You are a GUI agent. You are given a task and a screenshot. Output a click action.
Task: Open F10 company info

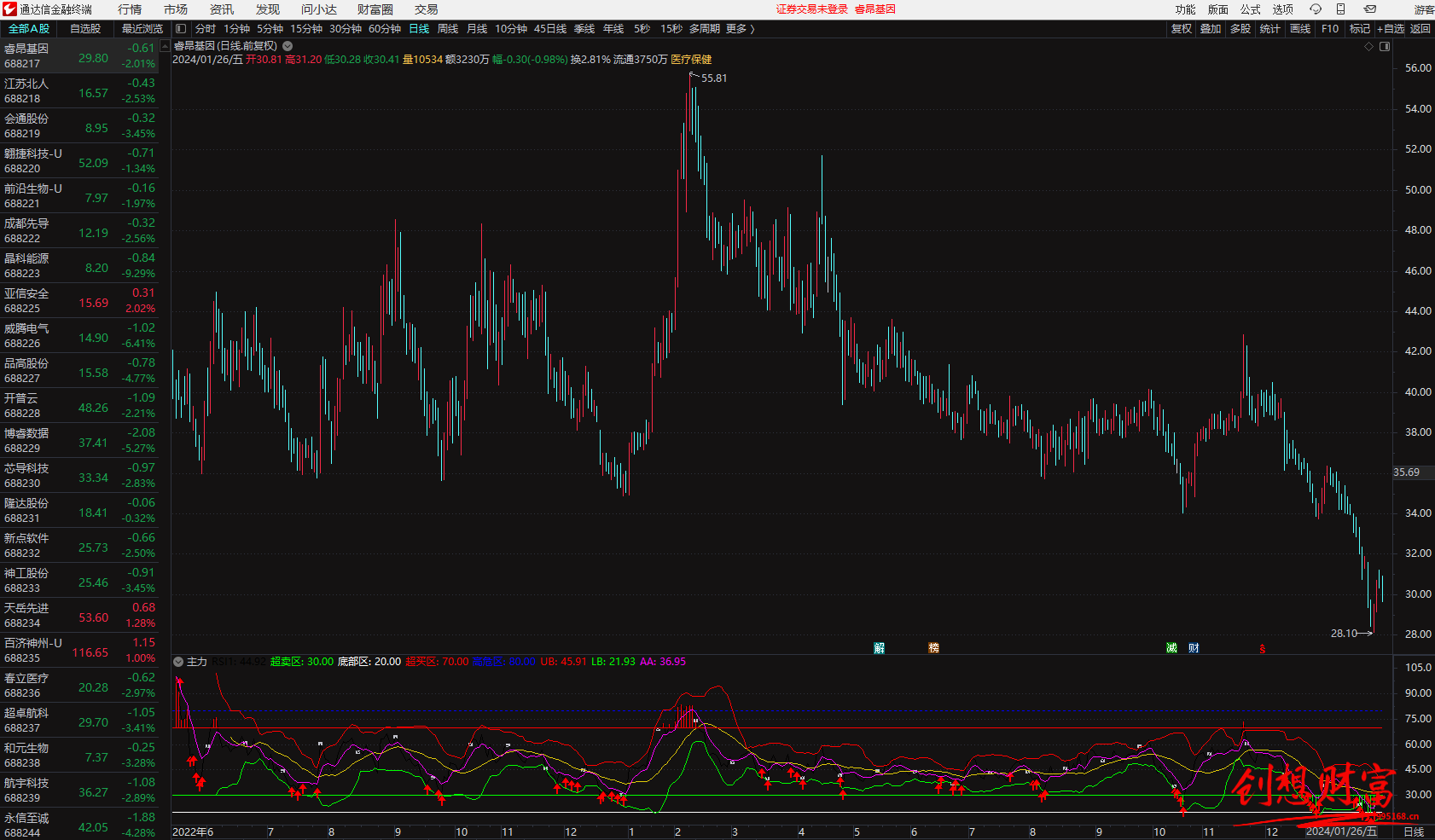tap(1330, 29)
